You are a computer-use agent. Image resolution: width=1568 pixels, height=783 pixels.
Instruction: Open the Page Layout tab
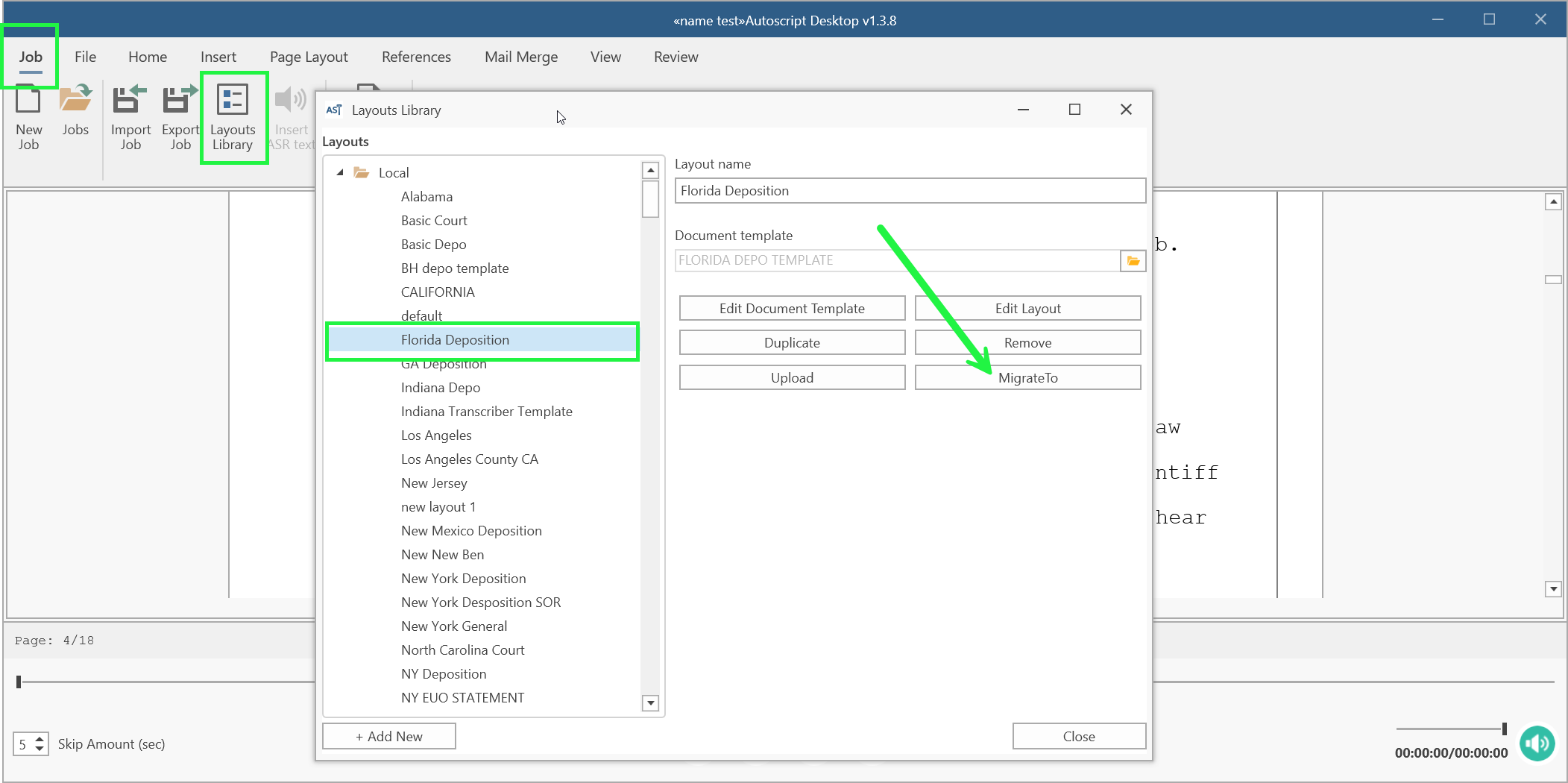point(309,57)
